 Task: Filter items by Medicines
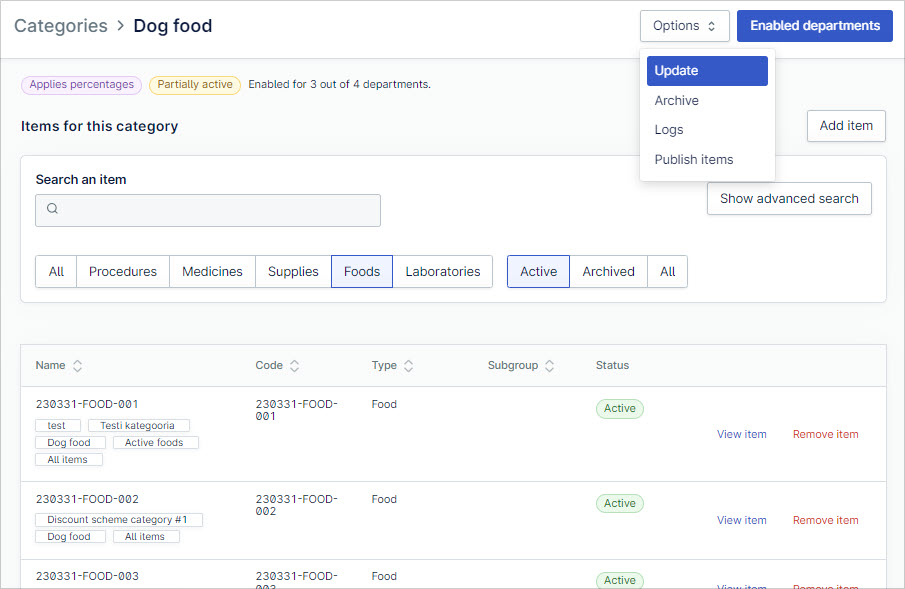pos(212,271)
